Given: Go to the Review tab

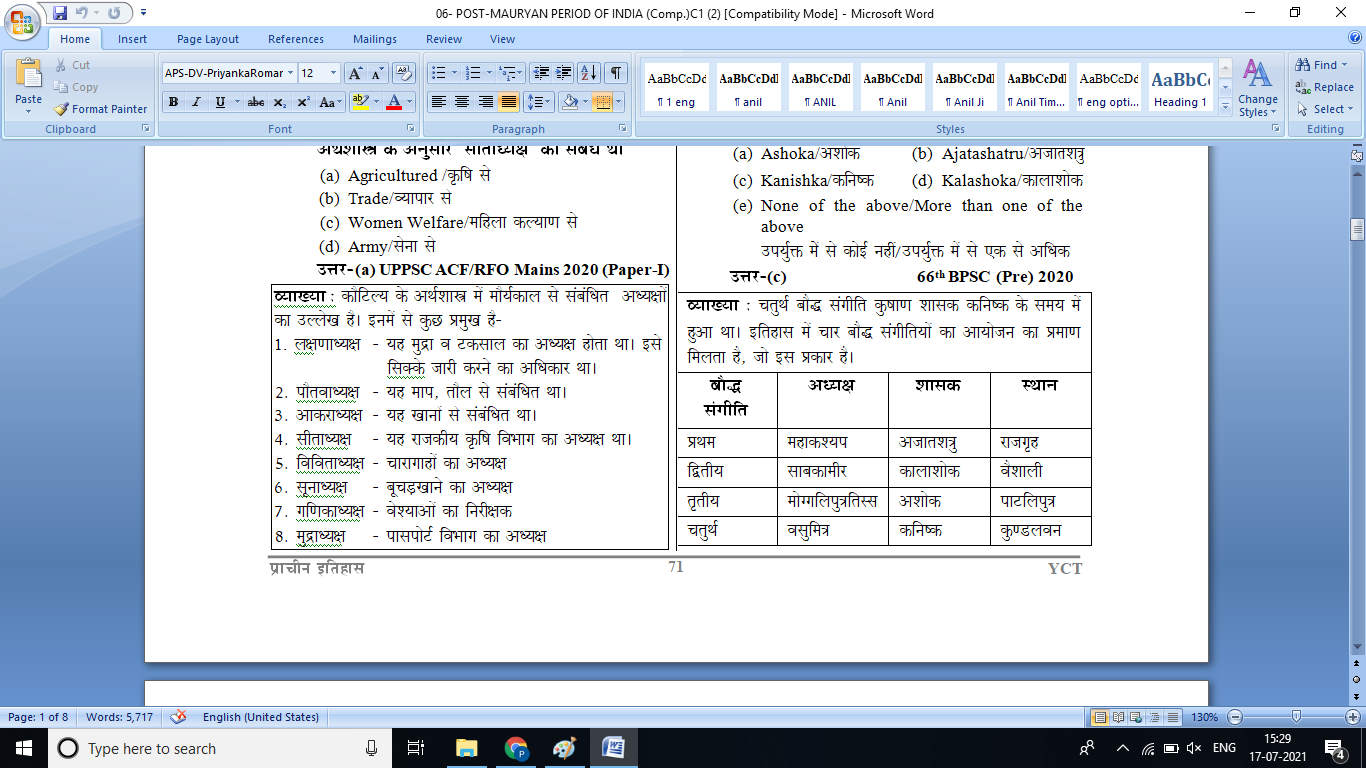Looking at the screenshot, I should [x=444, y=39].
